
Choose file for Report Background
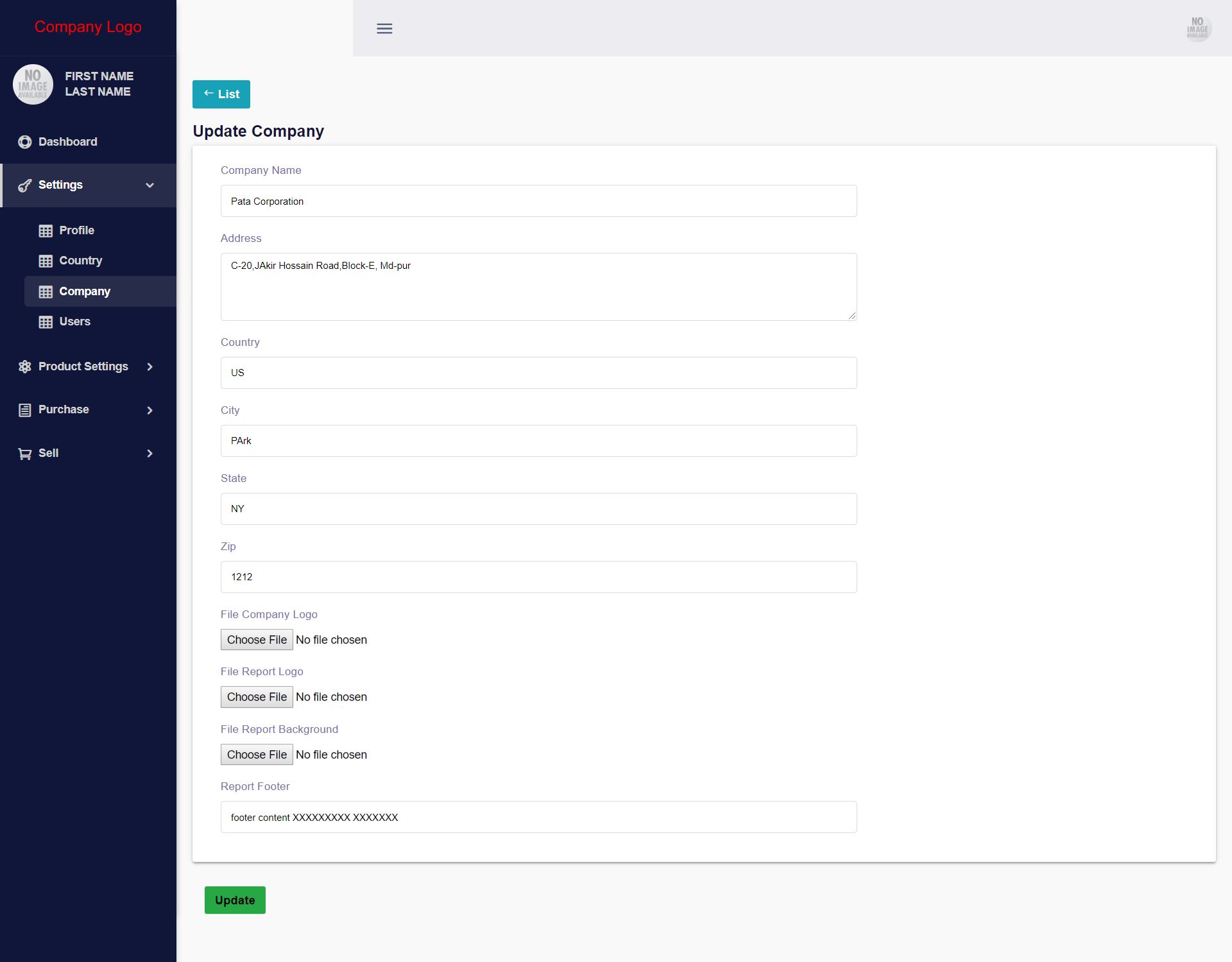[x=257, y=755]
